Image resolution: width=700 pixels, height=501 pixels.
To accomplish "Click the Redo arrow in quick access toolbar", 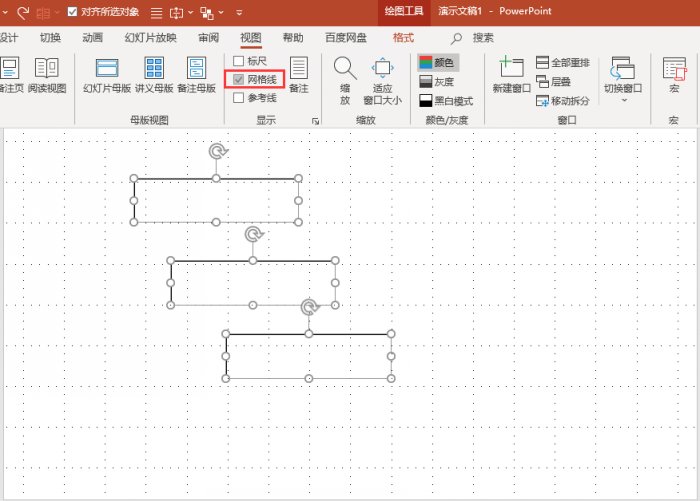I will pos(23,12).
